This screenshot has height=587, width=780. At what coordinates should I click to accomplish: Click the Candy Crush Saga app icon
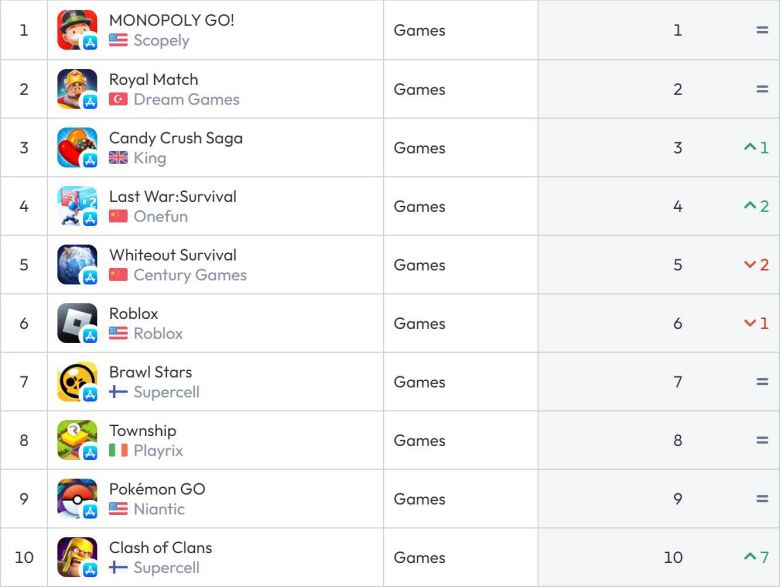coord(77,147)
